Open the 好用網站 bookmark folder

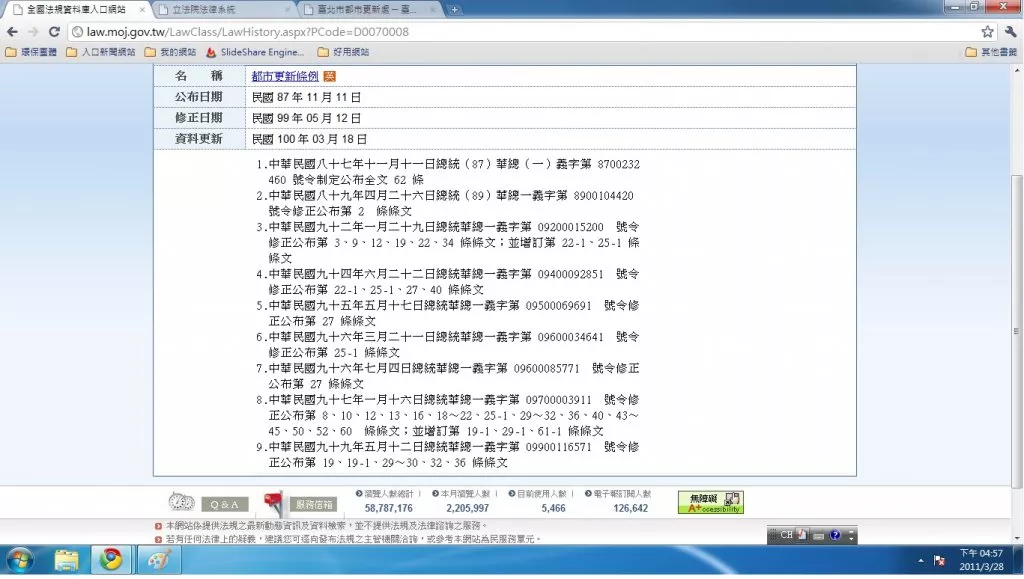tap(344, 52)
